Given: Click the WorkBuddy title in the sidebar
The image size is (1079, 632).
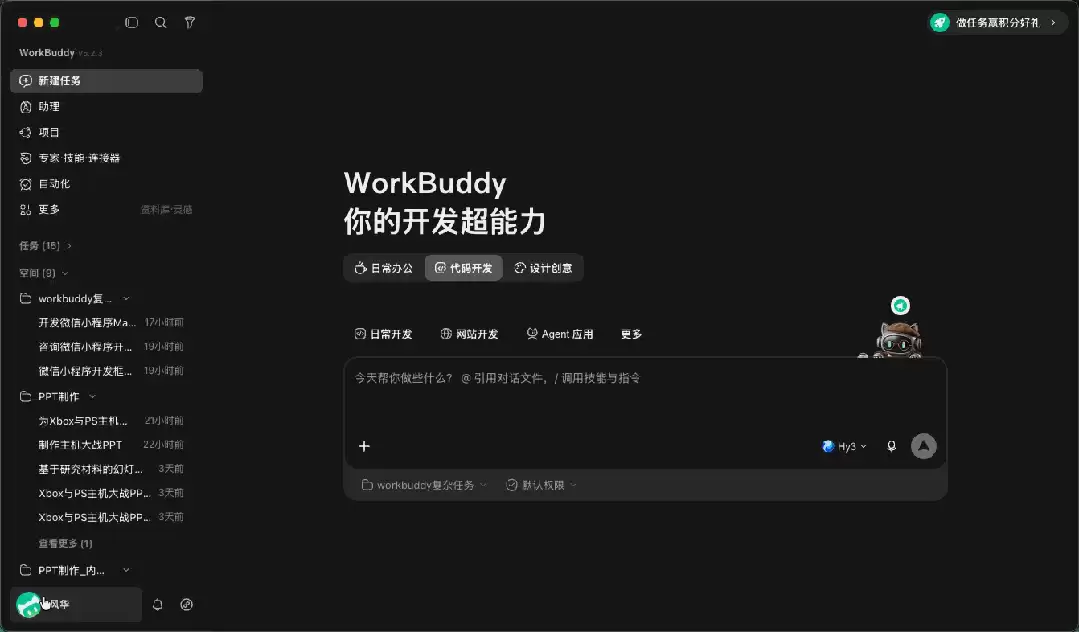Looking at the screenshot, I should click(47, 52).
